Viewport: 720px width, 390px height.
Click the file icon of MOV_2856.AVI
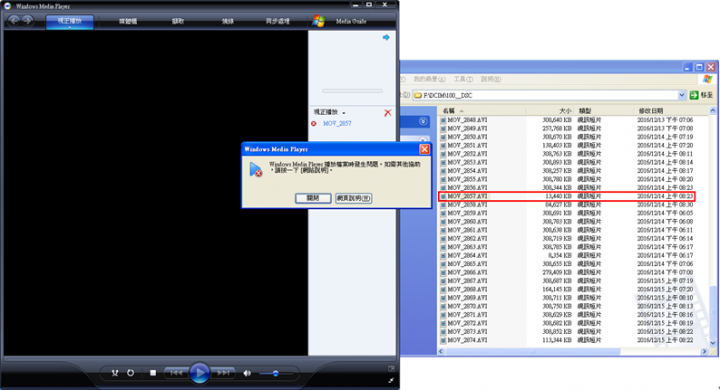click(443, 188)
